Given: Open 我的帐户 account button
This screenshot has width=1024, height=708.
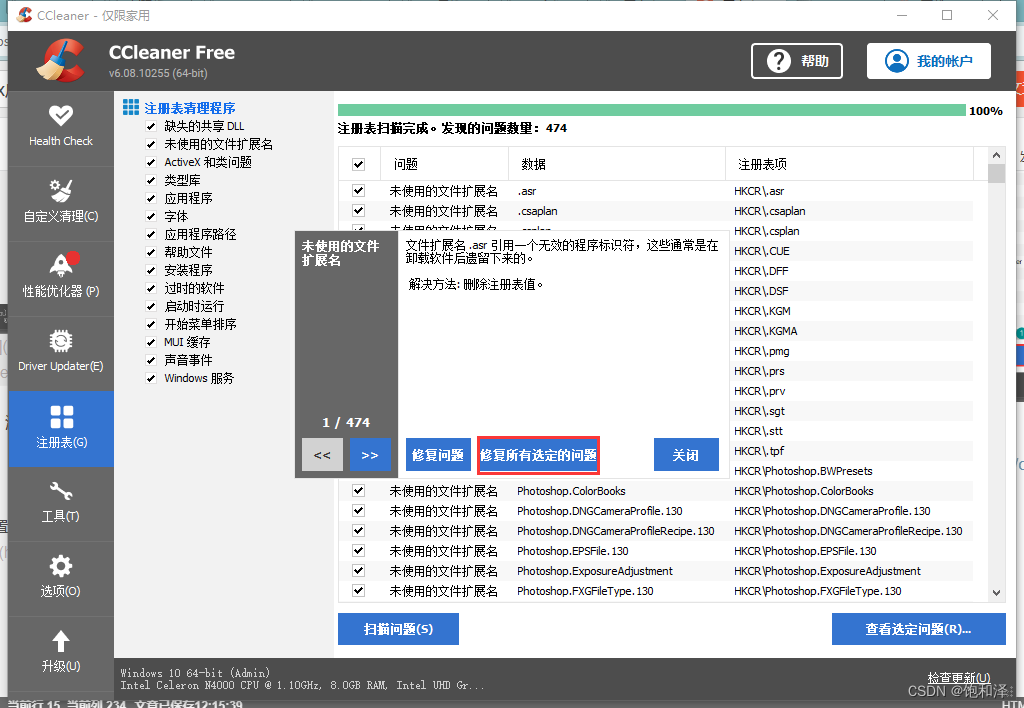Looking at the screenshot, I should point(929,61).
